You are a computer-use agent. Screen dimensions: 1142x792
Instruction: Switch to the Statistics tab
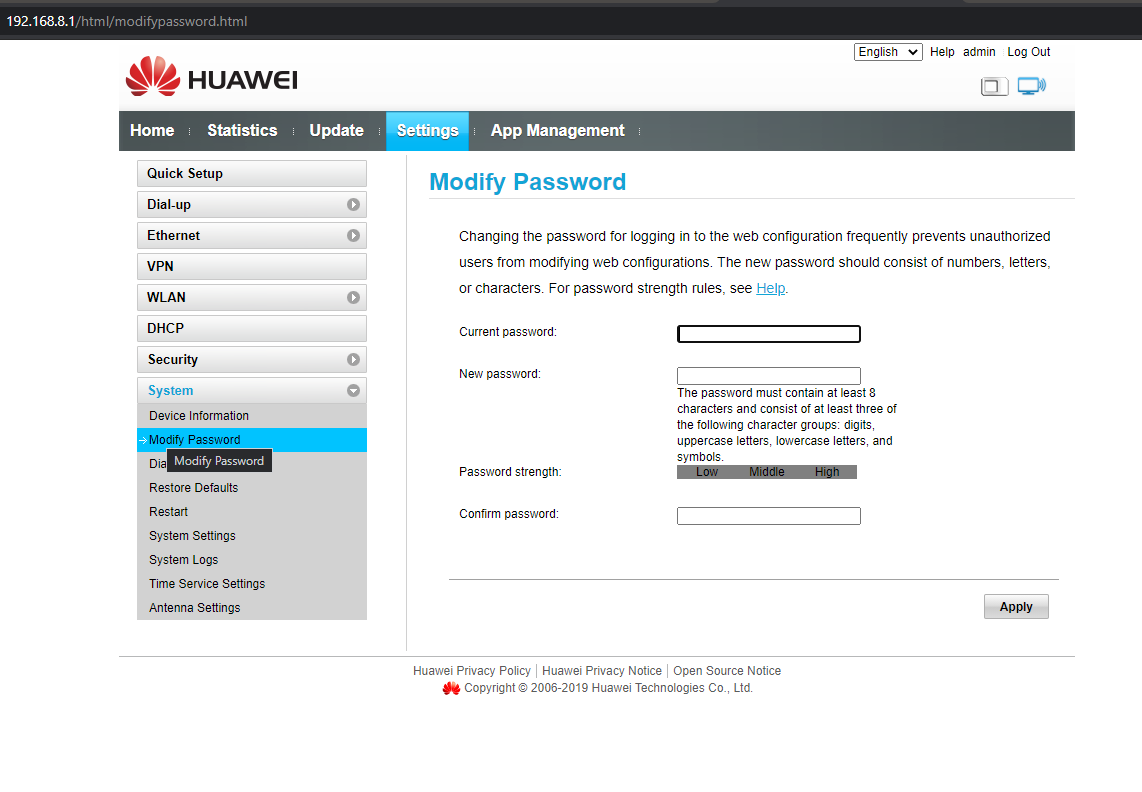(x=242, y=131)
